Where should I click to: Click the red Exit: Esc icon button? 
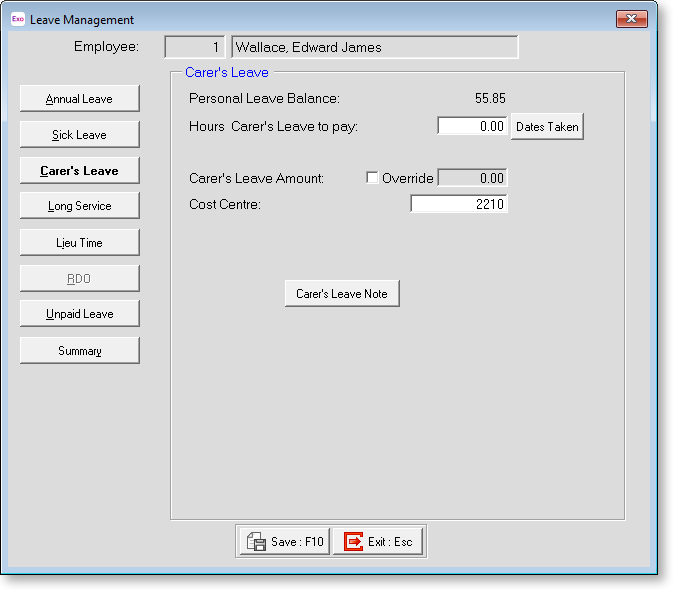(x=379, y=541)
